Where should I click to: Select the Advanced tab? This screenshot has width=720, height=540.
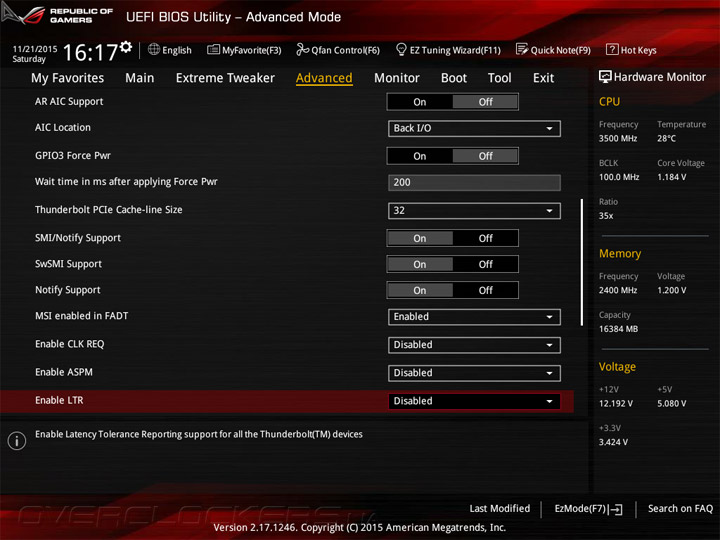coord(324,78)
